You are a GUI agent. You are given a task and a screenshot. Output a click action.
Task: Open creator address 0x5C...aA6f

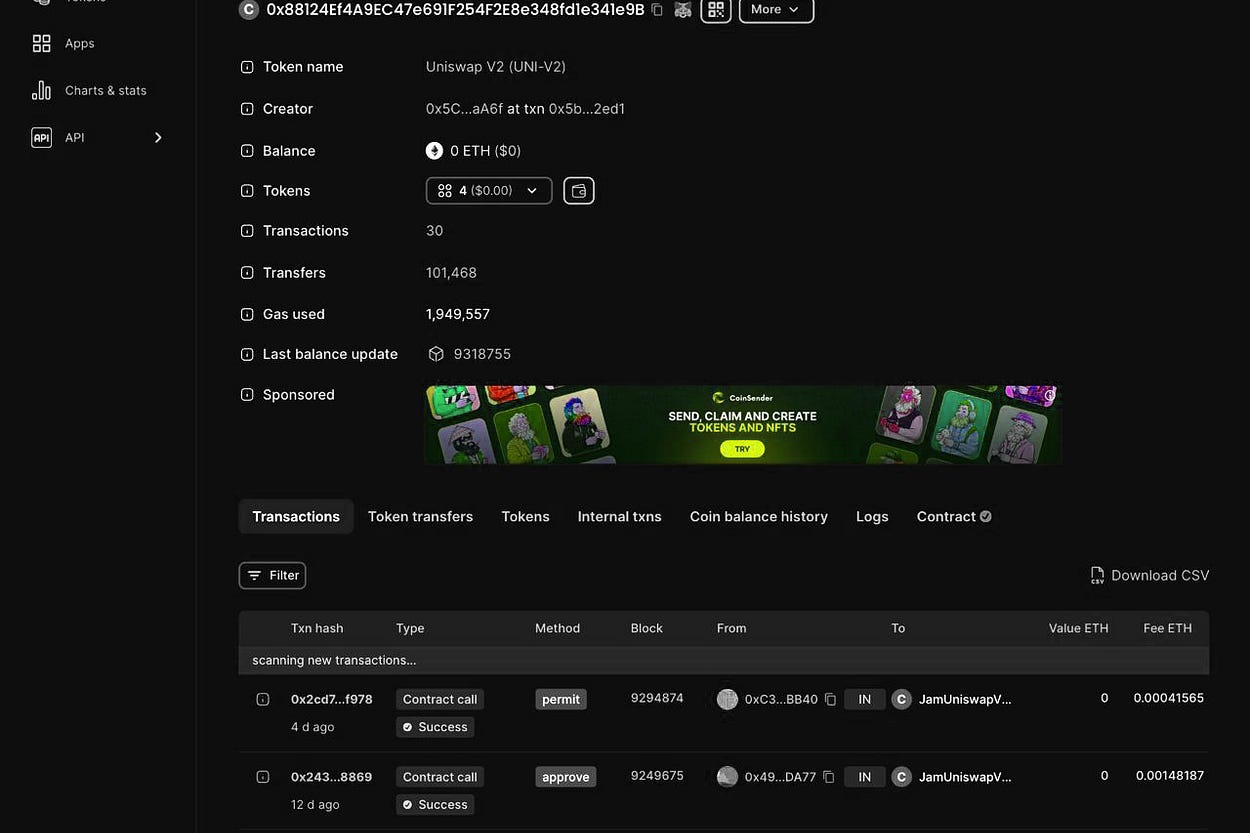click(463, 109)
